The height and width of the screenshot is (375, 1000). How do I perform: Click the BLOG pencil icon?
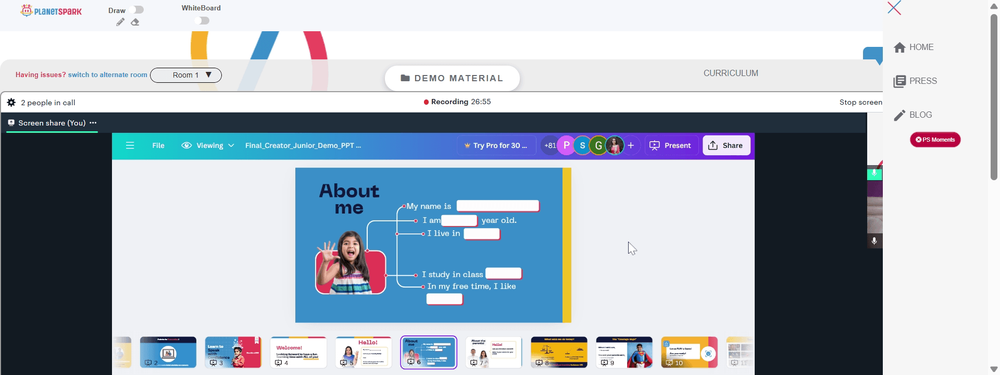coord(899,115)
